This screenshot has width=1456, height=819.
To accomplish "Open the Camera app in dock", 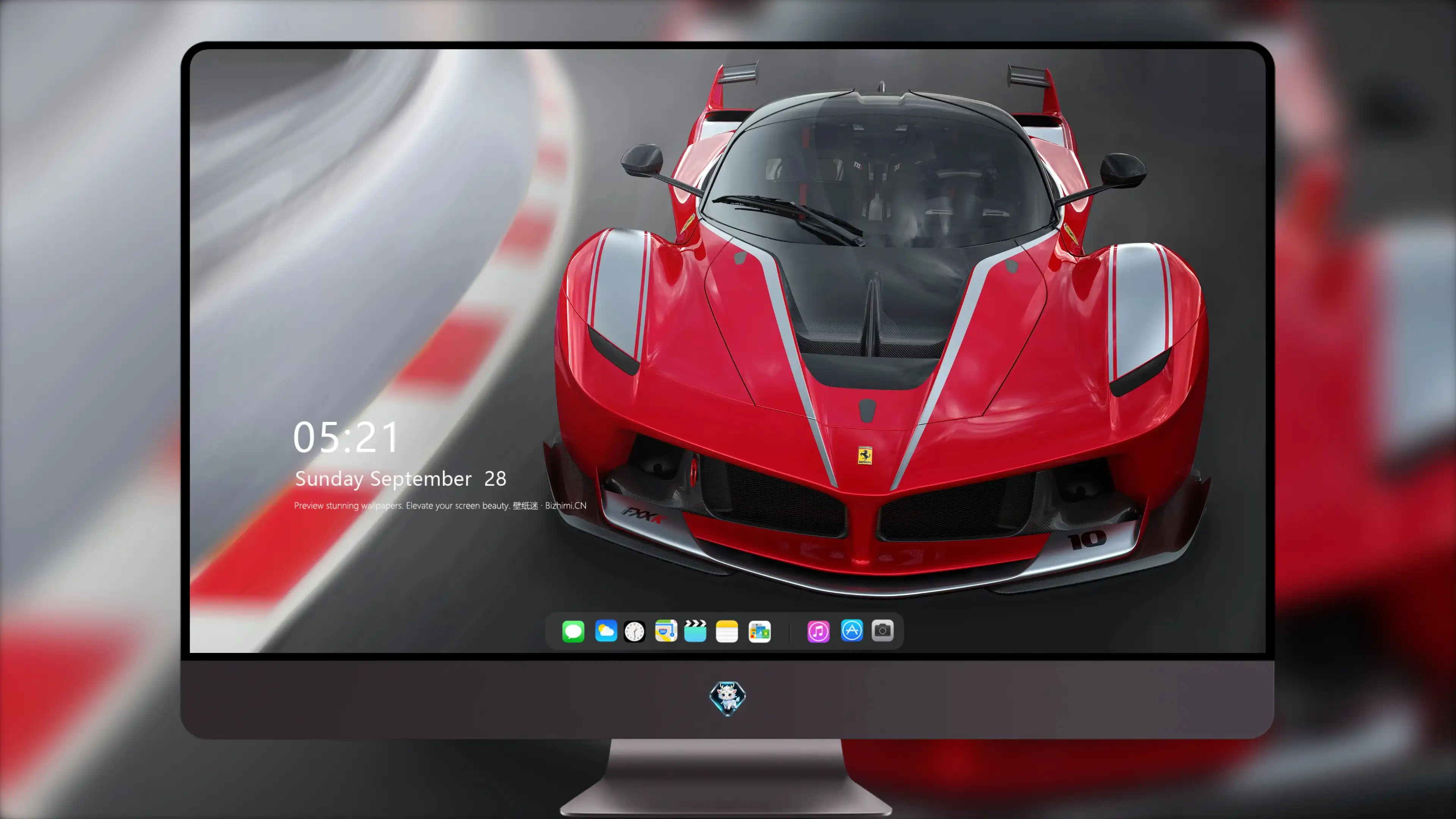I will coord(882,630).
